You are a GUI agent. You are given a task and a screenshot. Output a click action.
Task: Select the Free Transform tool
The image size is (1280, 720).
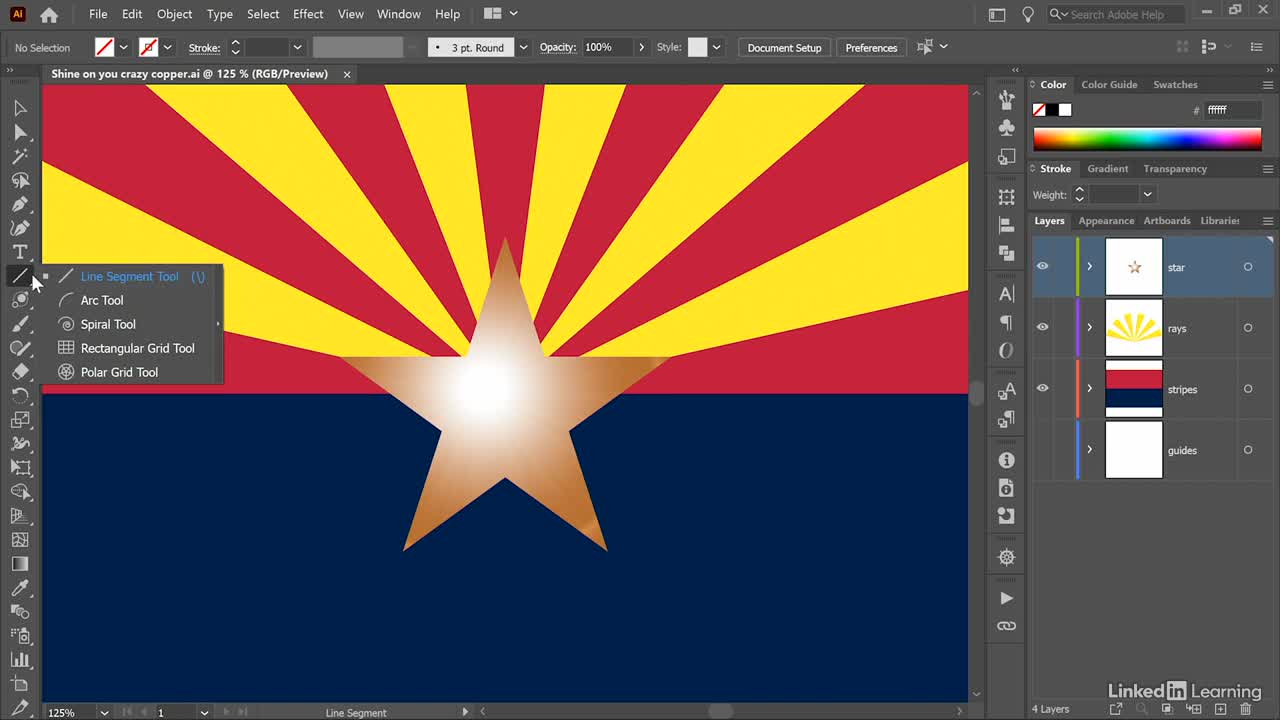coord(20,468)
